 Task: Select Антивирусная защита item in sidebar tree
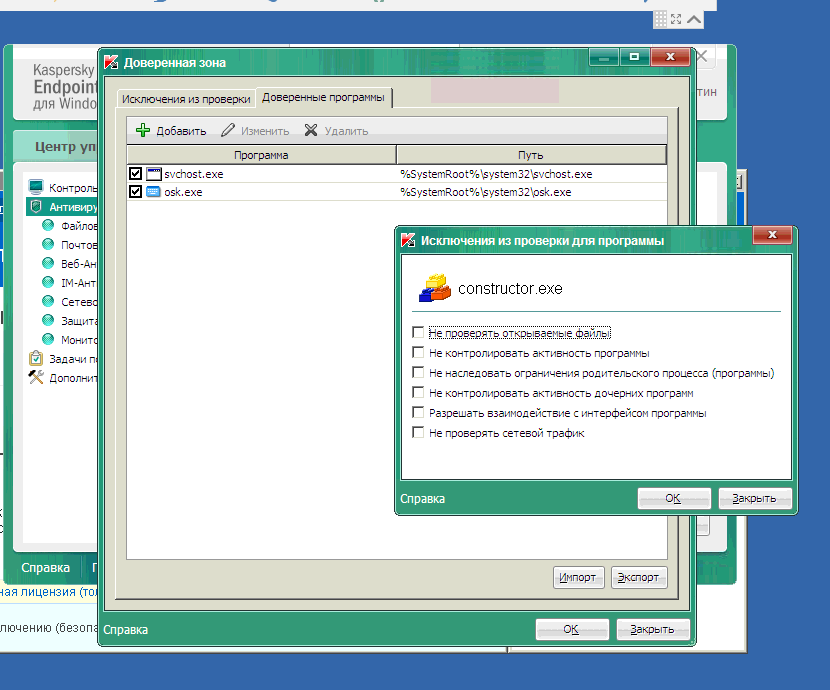72,207
